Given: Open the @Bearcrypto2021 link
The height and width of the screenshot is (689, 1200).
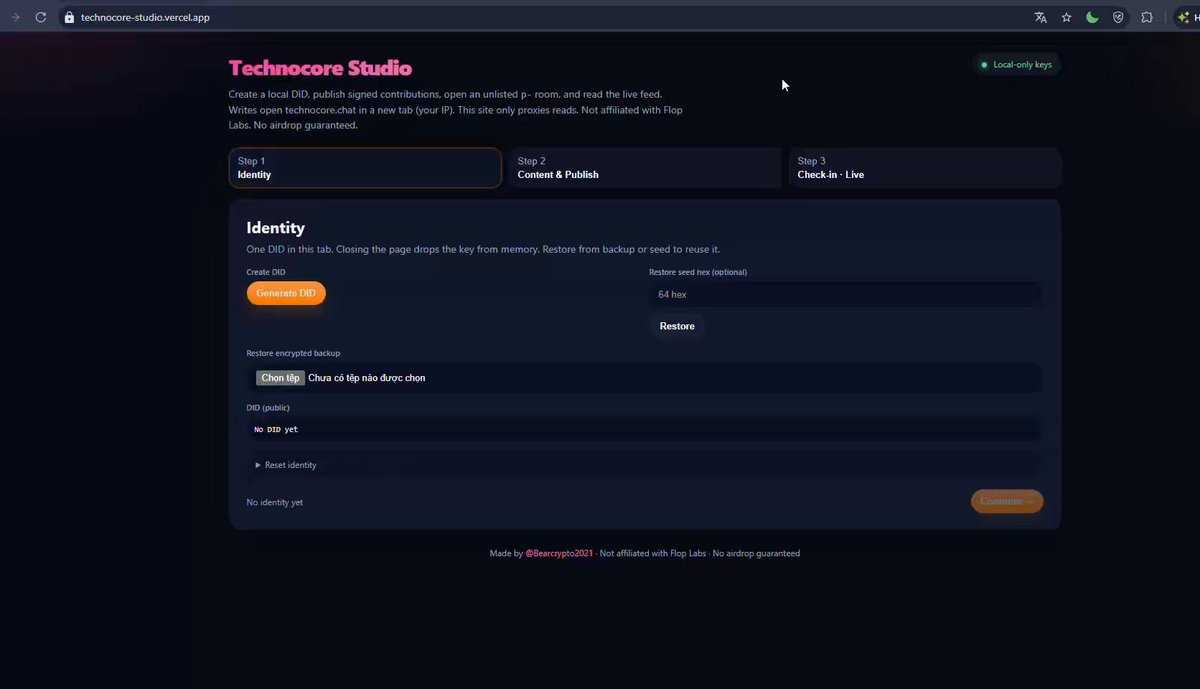Looking at the screenshot, I should click(559, 553).
